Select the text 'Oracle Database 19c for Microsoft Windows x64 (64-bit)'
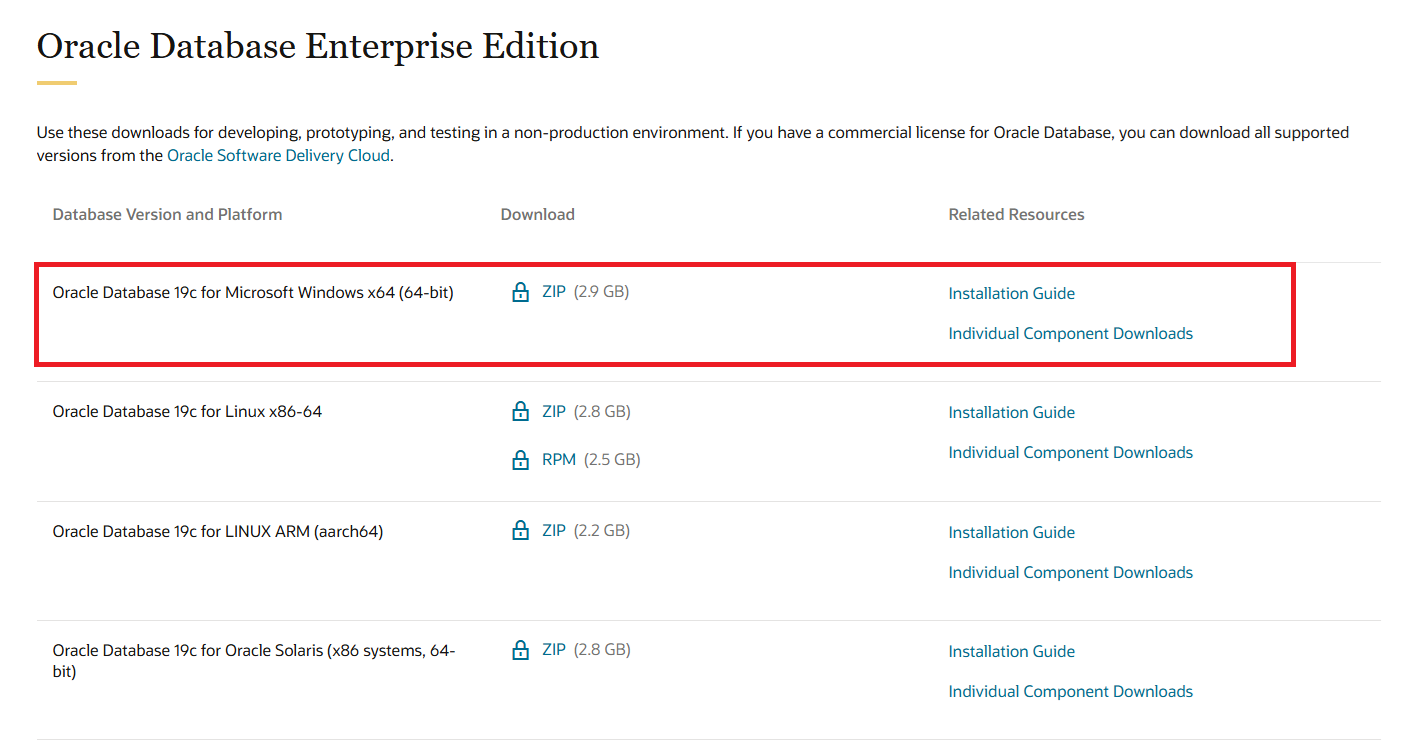Viewport: 1409px width, 741px height. 253,292
